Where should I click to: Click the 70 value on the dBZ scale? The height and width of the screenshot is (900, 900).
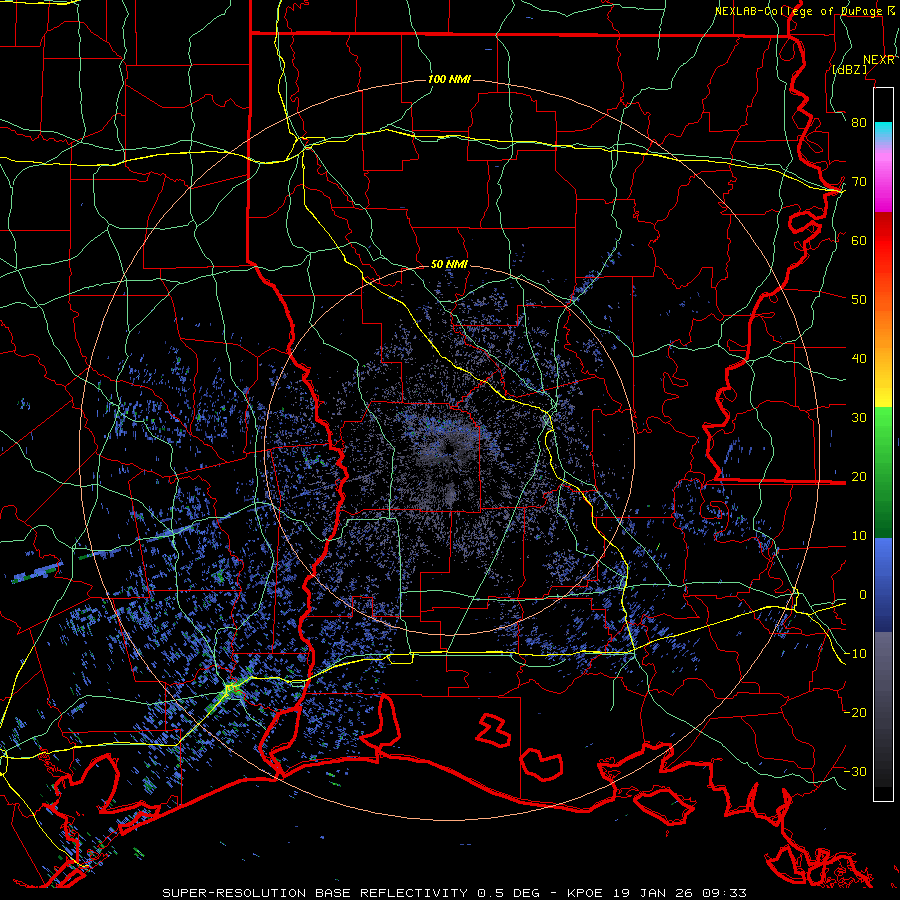tap(859, 182)
